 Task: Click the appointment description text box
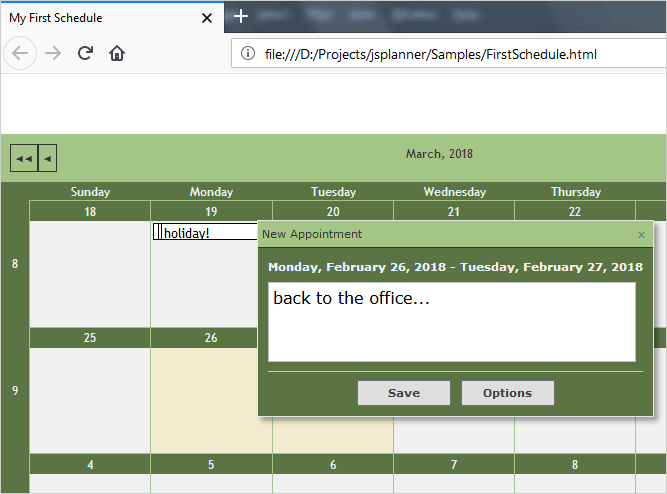(x=451, y=321)
